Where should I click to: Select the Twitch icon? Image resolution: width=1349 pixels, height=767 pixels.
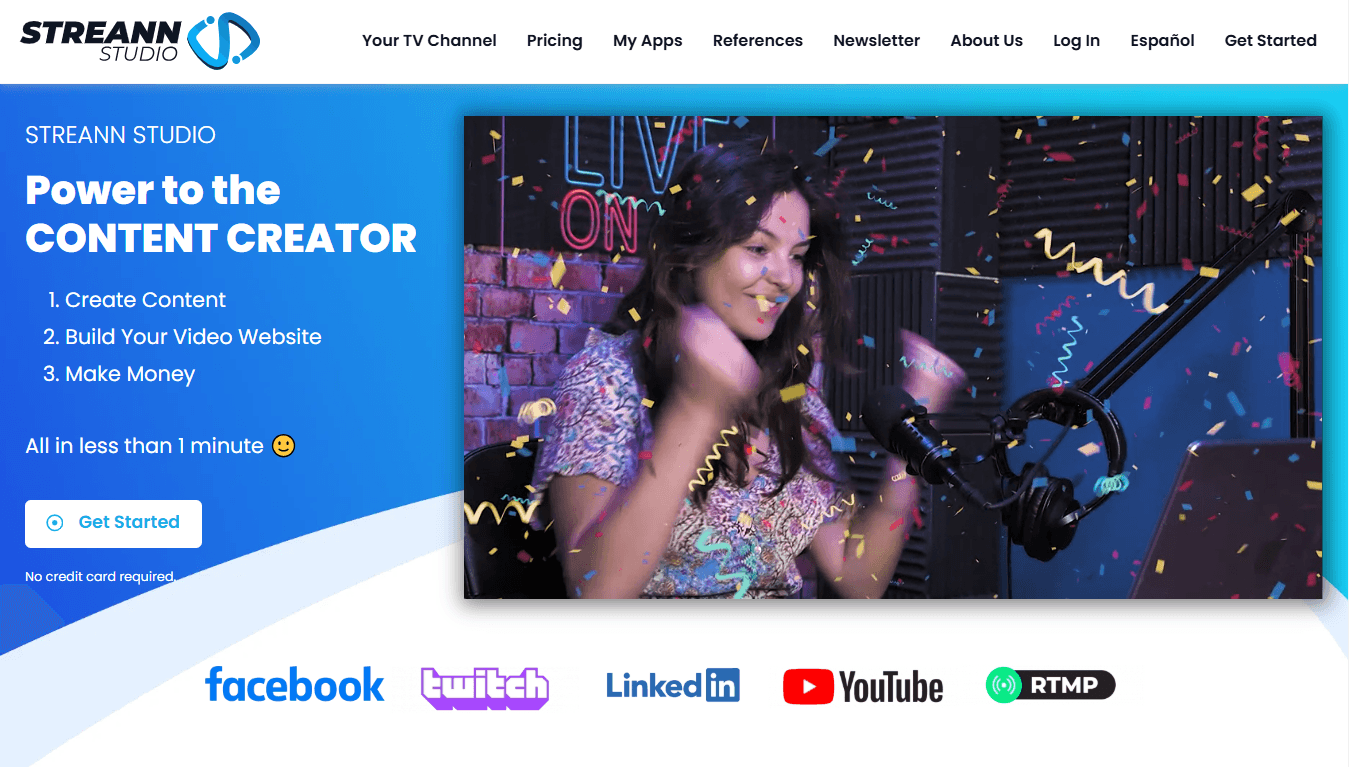(x=485, y=685)
